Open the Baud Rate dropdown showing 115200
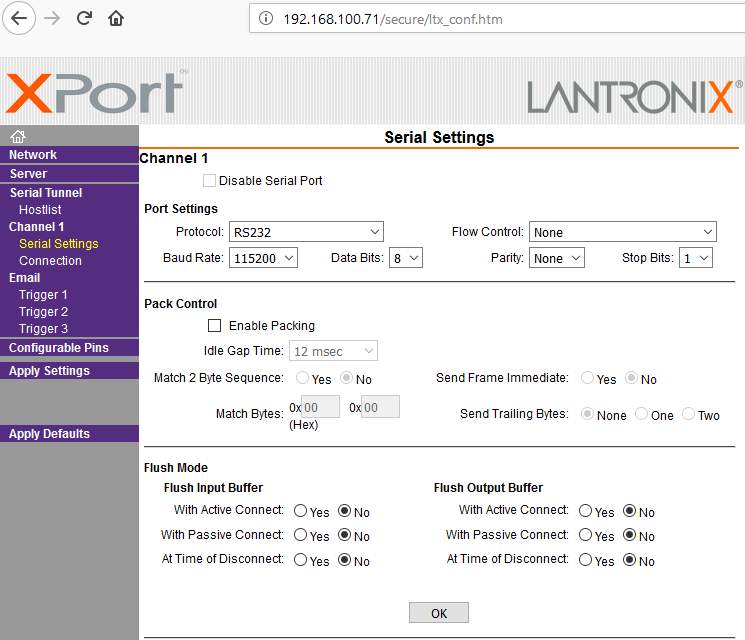 click(263, 258)
